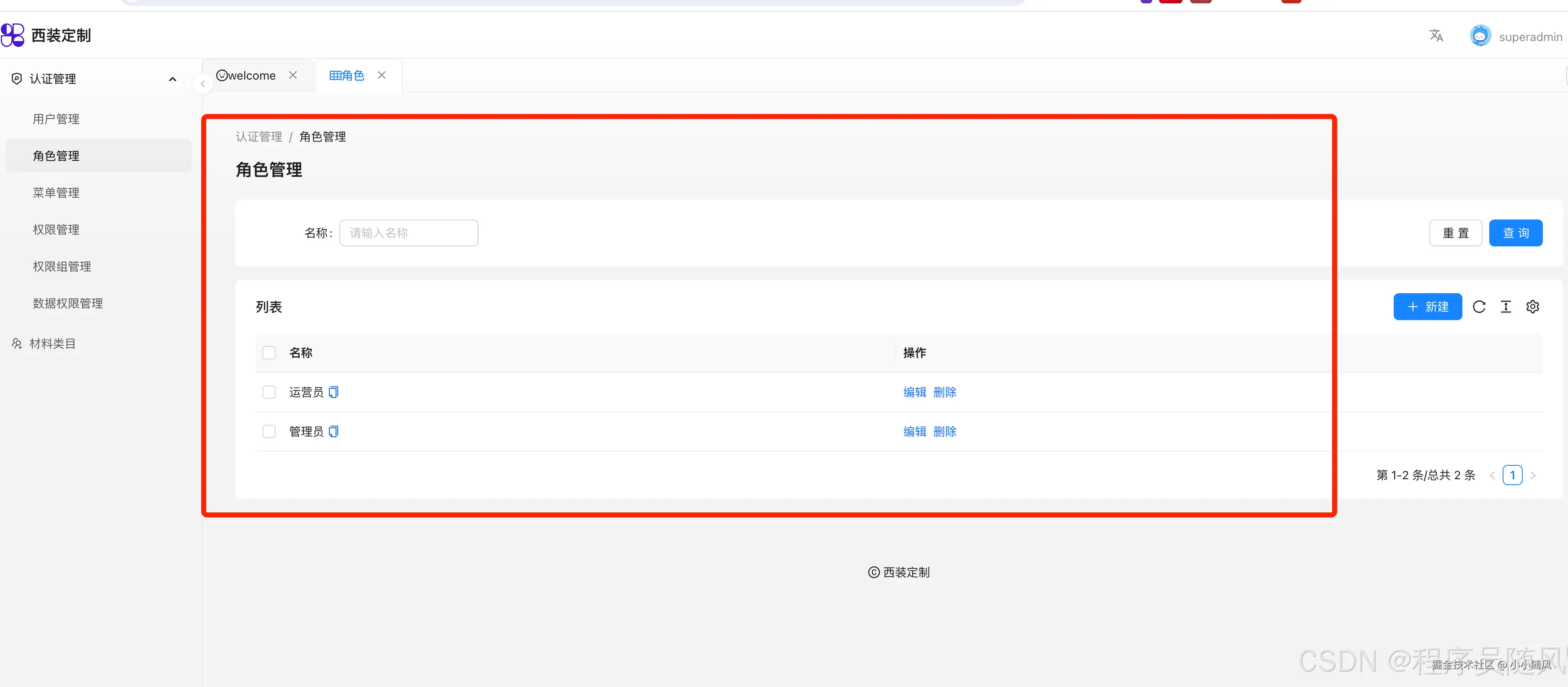The width and height of the screenshot is (1568, 687).
Task: Toggle the select-all header checkbox
Action: point(269,353)
